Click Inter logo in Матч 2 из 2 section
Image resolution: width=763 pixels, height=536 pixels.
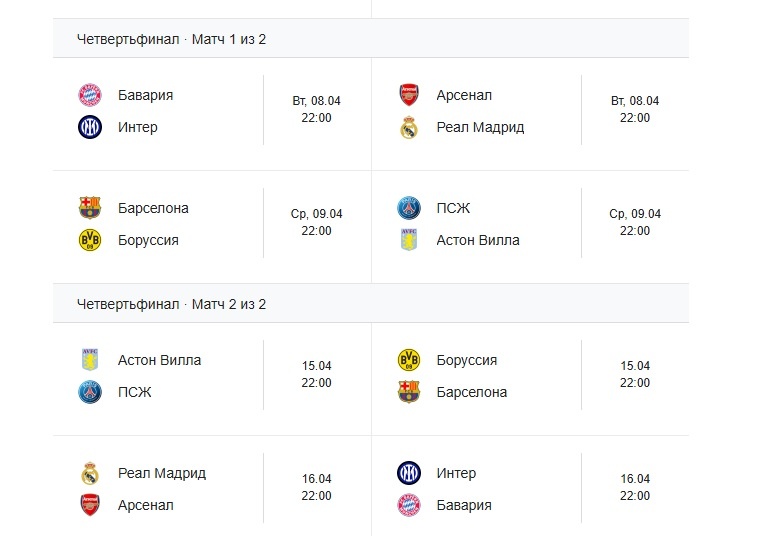point(409,473)
